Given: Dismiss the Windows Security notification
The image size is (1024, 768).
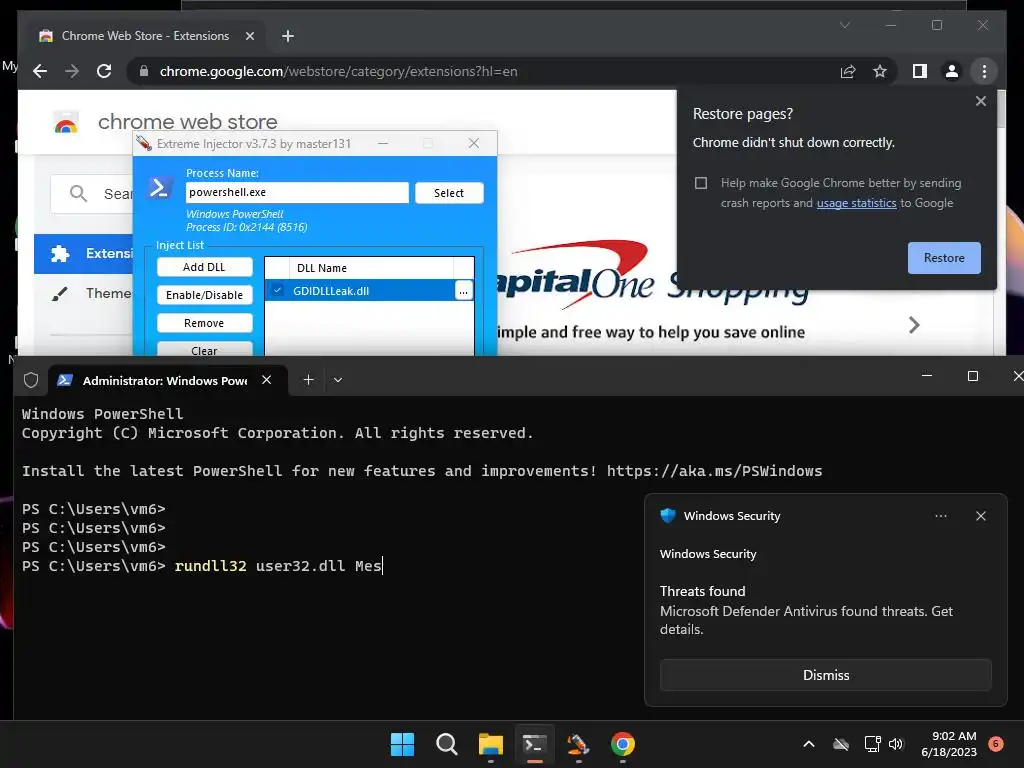Looking at the screenshot, I should tap(825, 675).
